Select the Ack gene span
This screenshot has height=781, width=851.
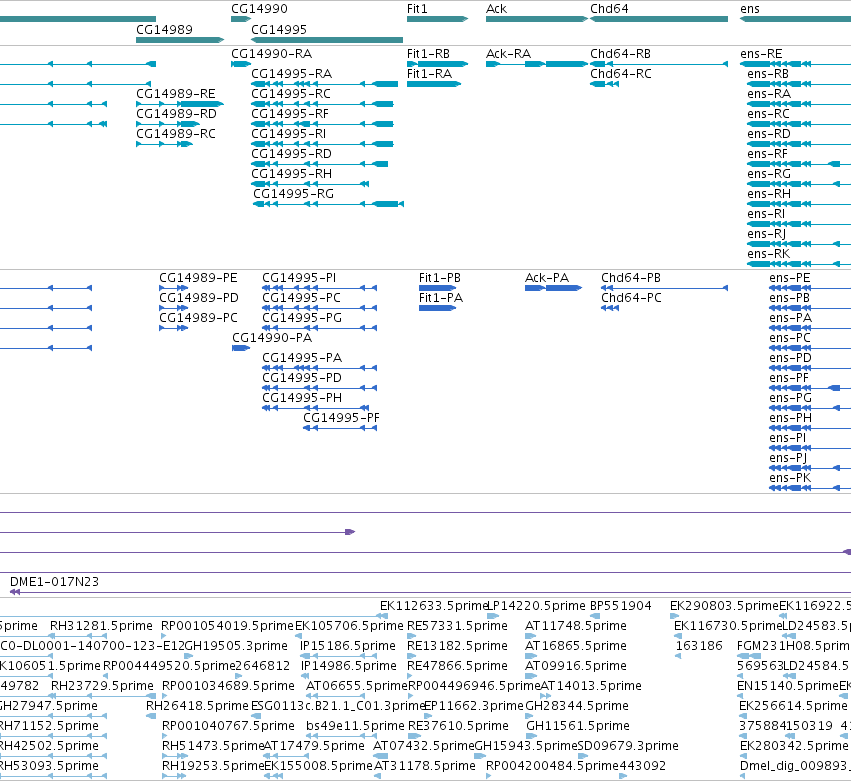(x=537, y=19)
